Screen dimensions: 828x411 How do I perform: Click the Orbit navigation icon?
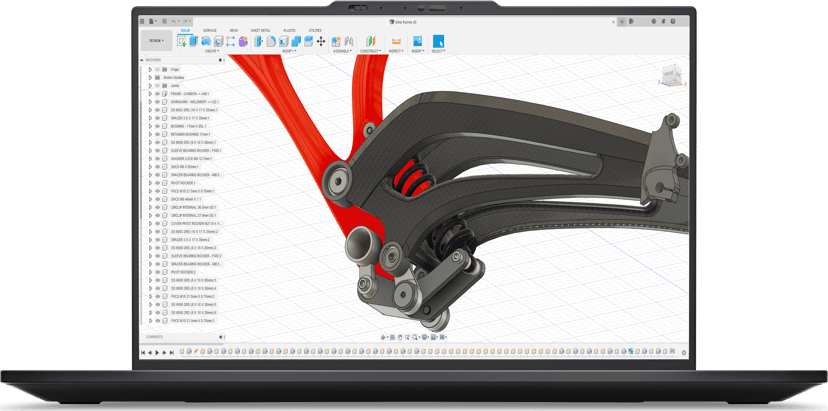(x=384, y=337)
